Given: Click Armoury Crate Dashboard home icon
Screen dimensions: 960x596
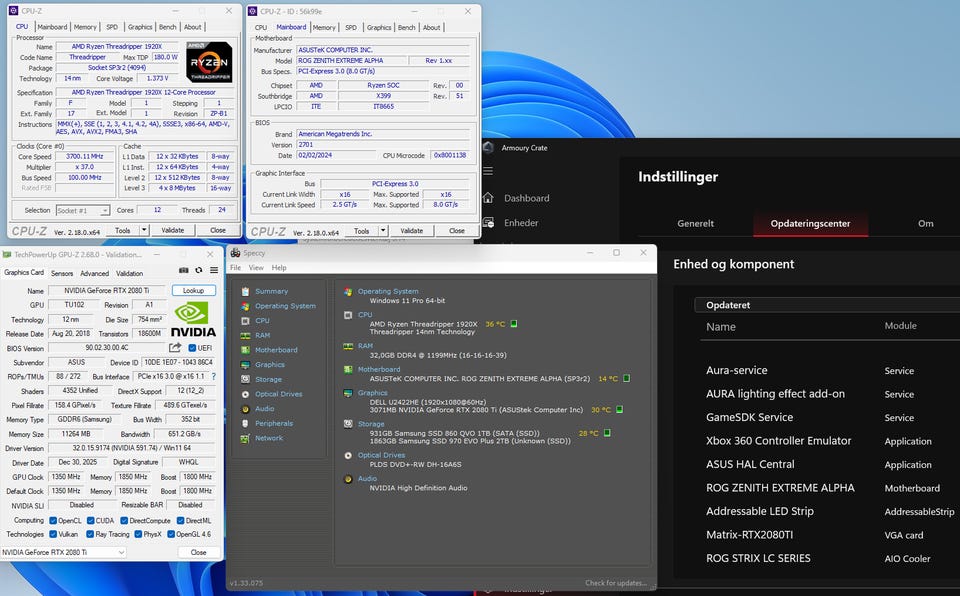Looking at the screenshot, I should 488,198.
